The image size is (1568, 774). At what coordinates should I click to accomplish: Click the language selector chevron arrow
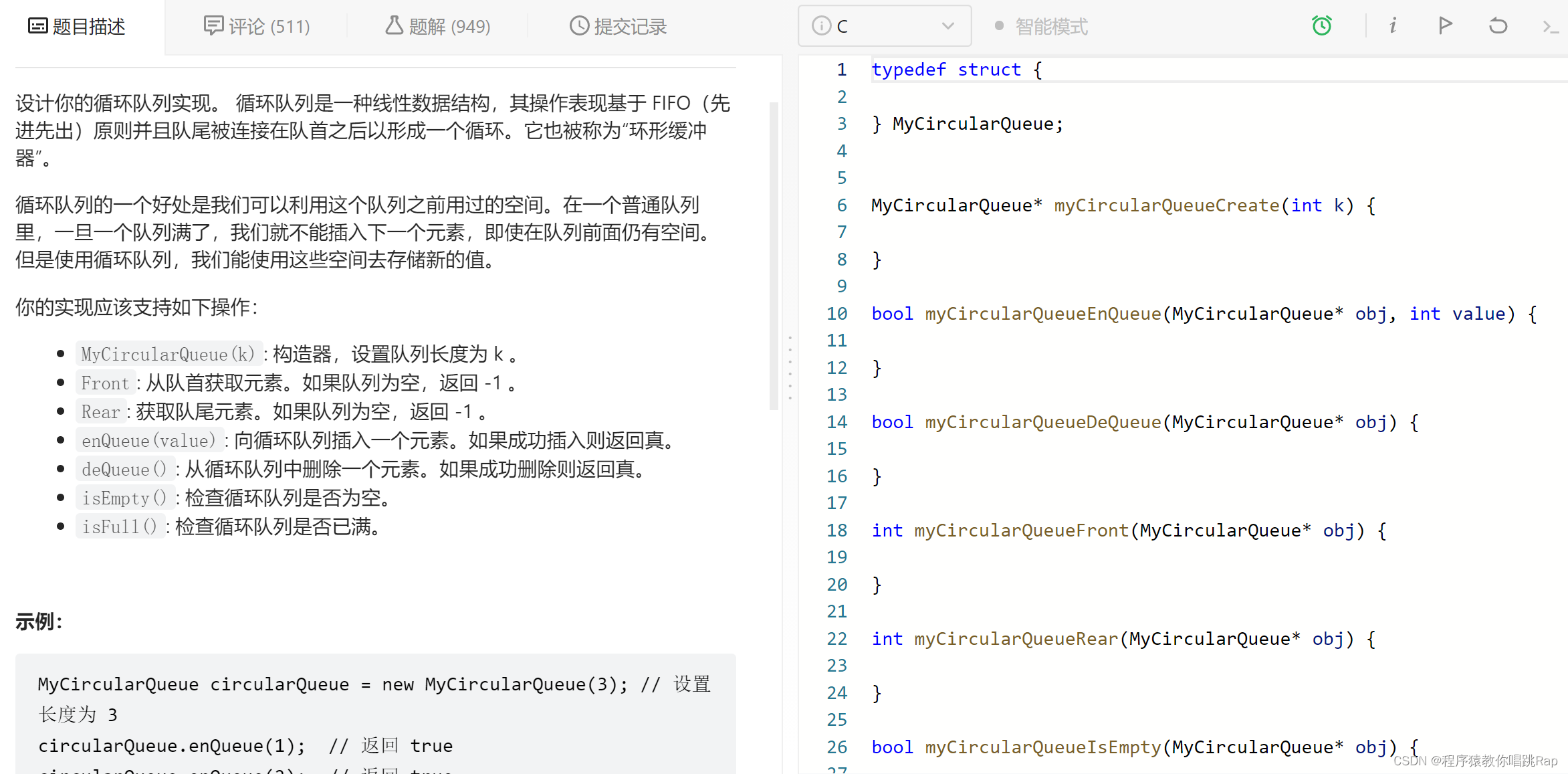(947, 26)
